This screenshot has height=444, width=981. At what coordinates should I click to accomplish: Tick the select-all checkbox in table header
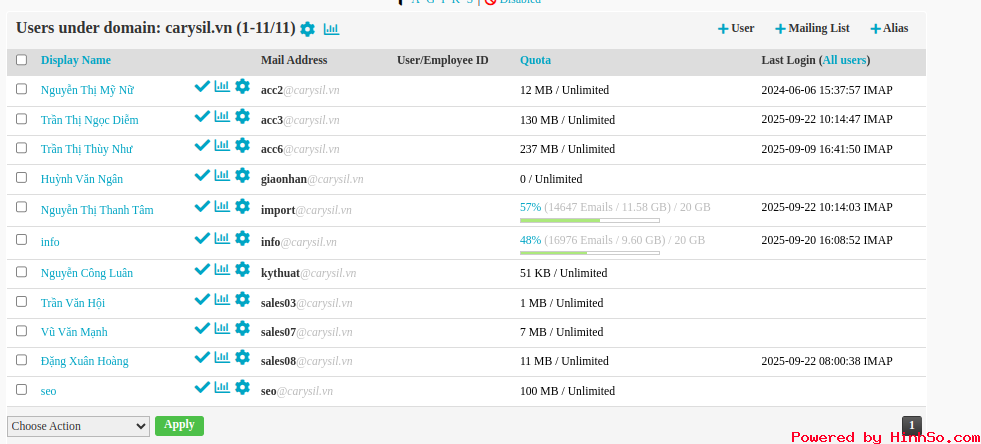22,60
